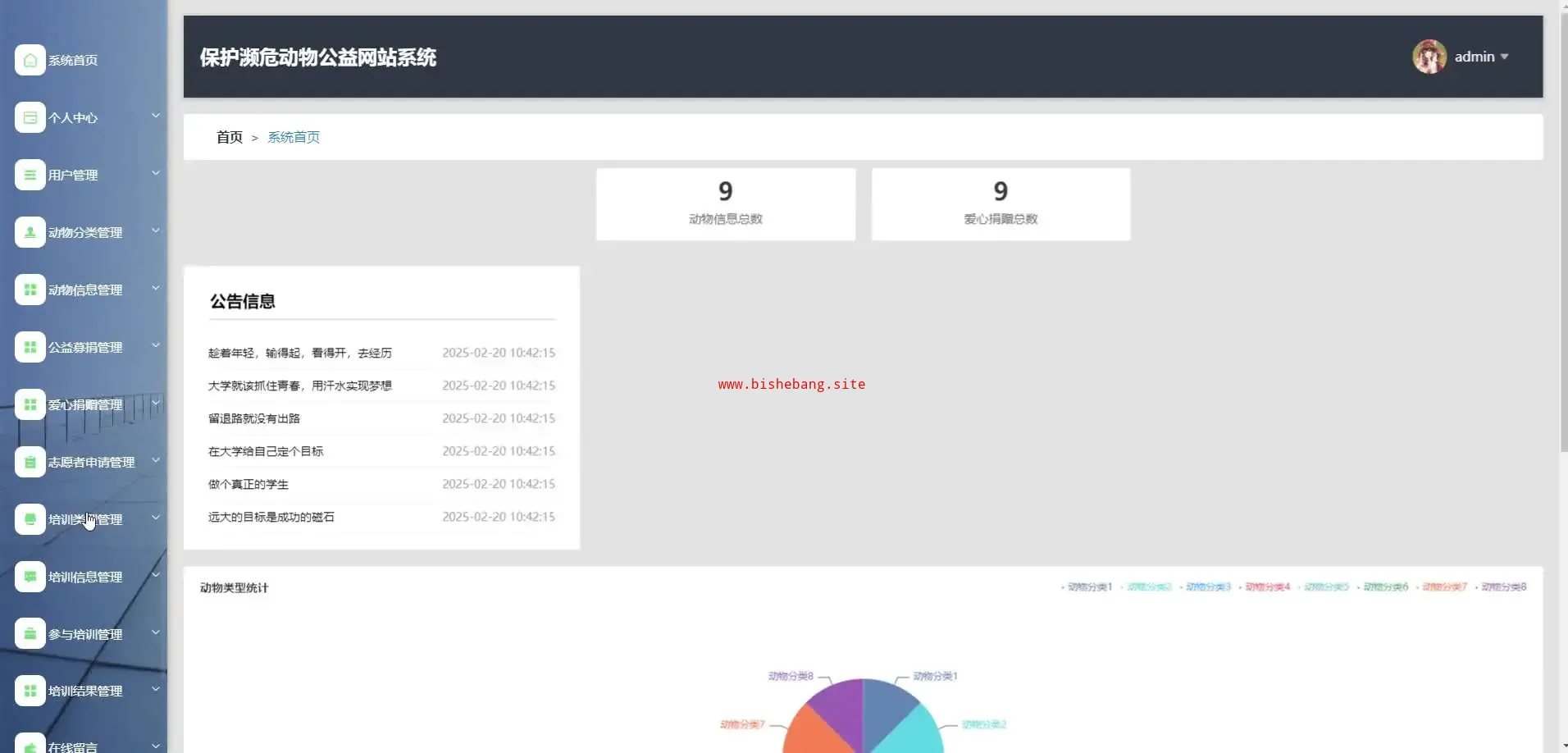Select the 参与培训管理 menu label
Viewport: 1568px width, 753px height.
[x=85, y=634]
